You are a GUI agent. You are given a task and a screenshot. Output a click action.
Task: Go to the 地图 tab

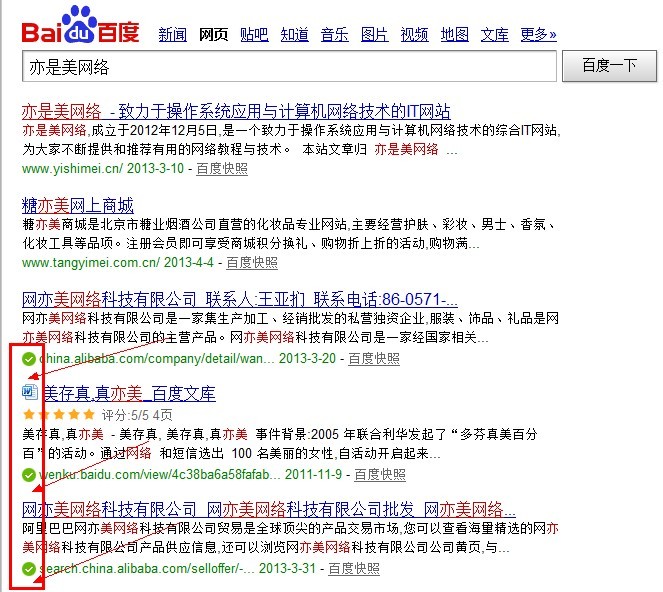click(455, 34)
